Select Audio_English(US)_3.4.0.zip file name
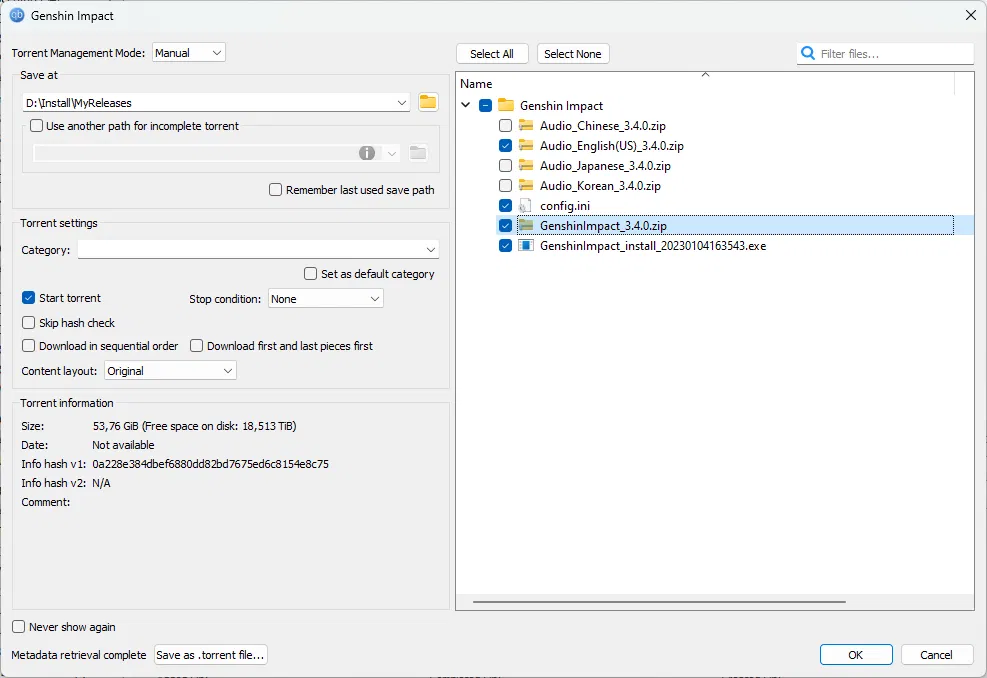This screenshot has height=678, width=987. (x=611, y=145)
